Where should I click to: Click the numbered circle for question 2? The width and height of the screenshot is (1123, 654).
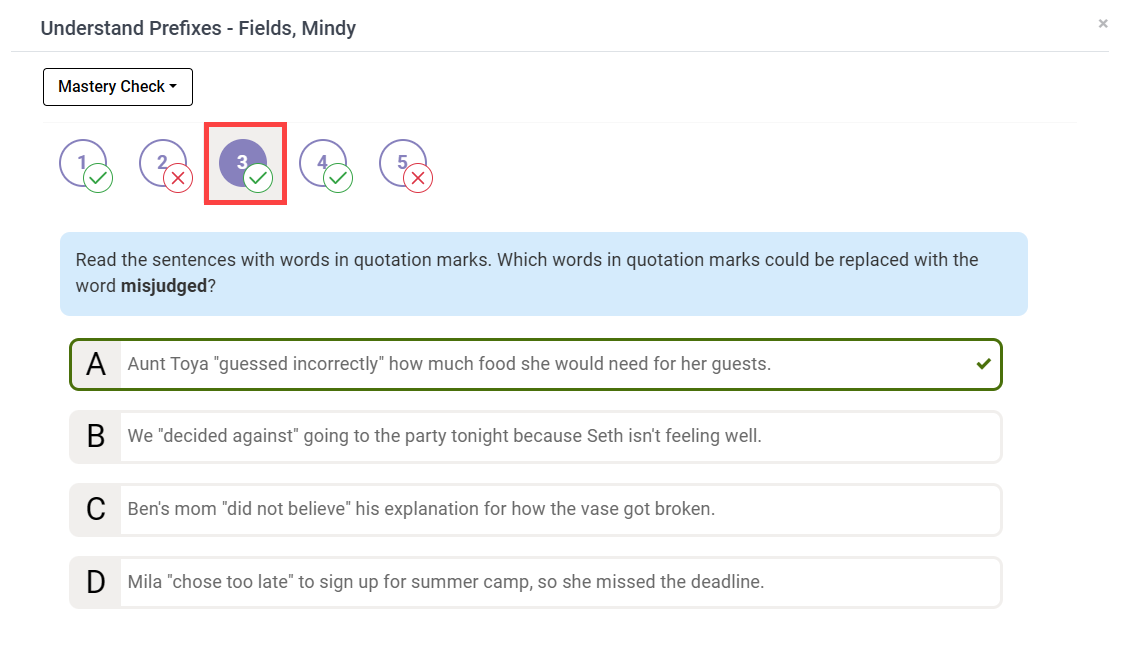click(163, 162)
